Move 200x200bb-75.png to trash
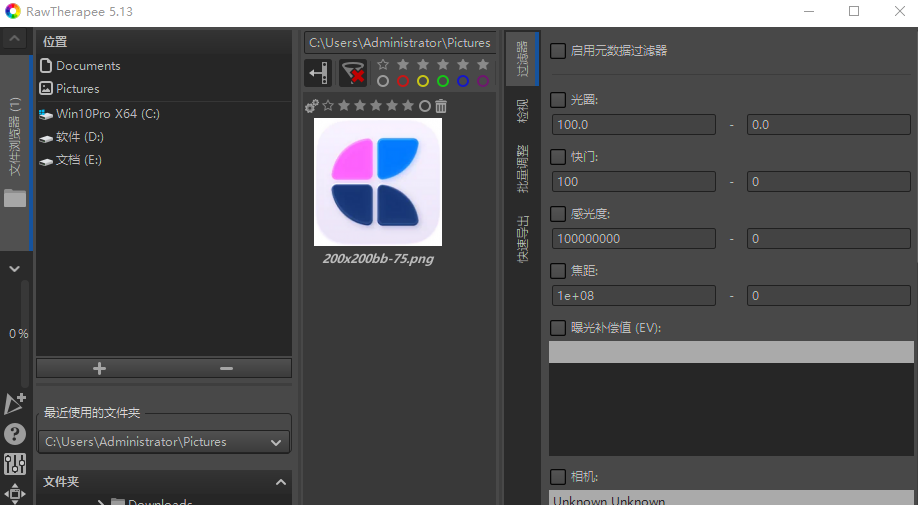The height and width of the screenshot is (505, 918). [x=441, y=106]
